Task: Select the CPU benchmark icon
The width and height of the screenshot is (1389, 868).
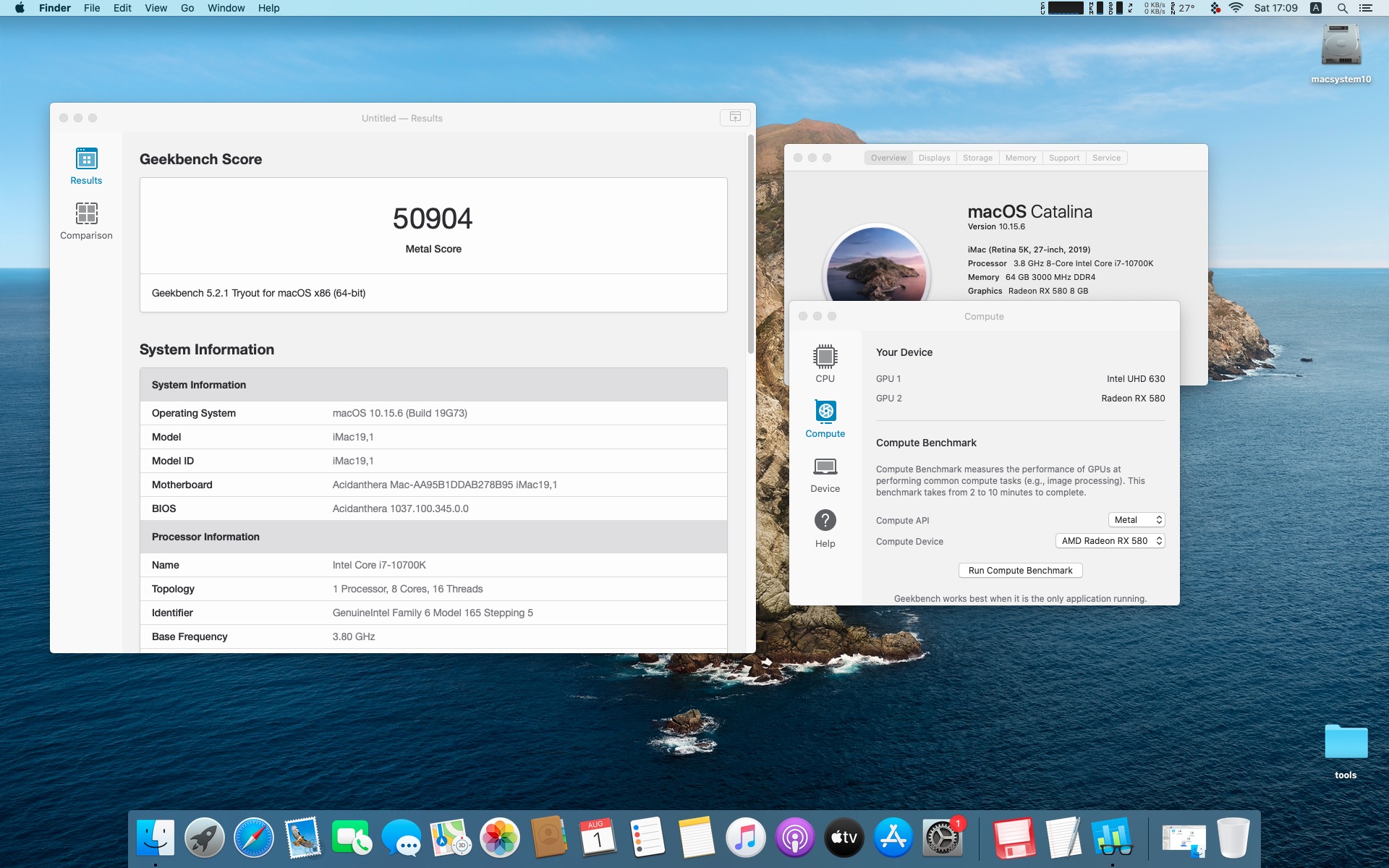Action: click(825, 363)
